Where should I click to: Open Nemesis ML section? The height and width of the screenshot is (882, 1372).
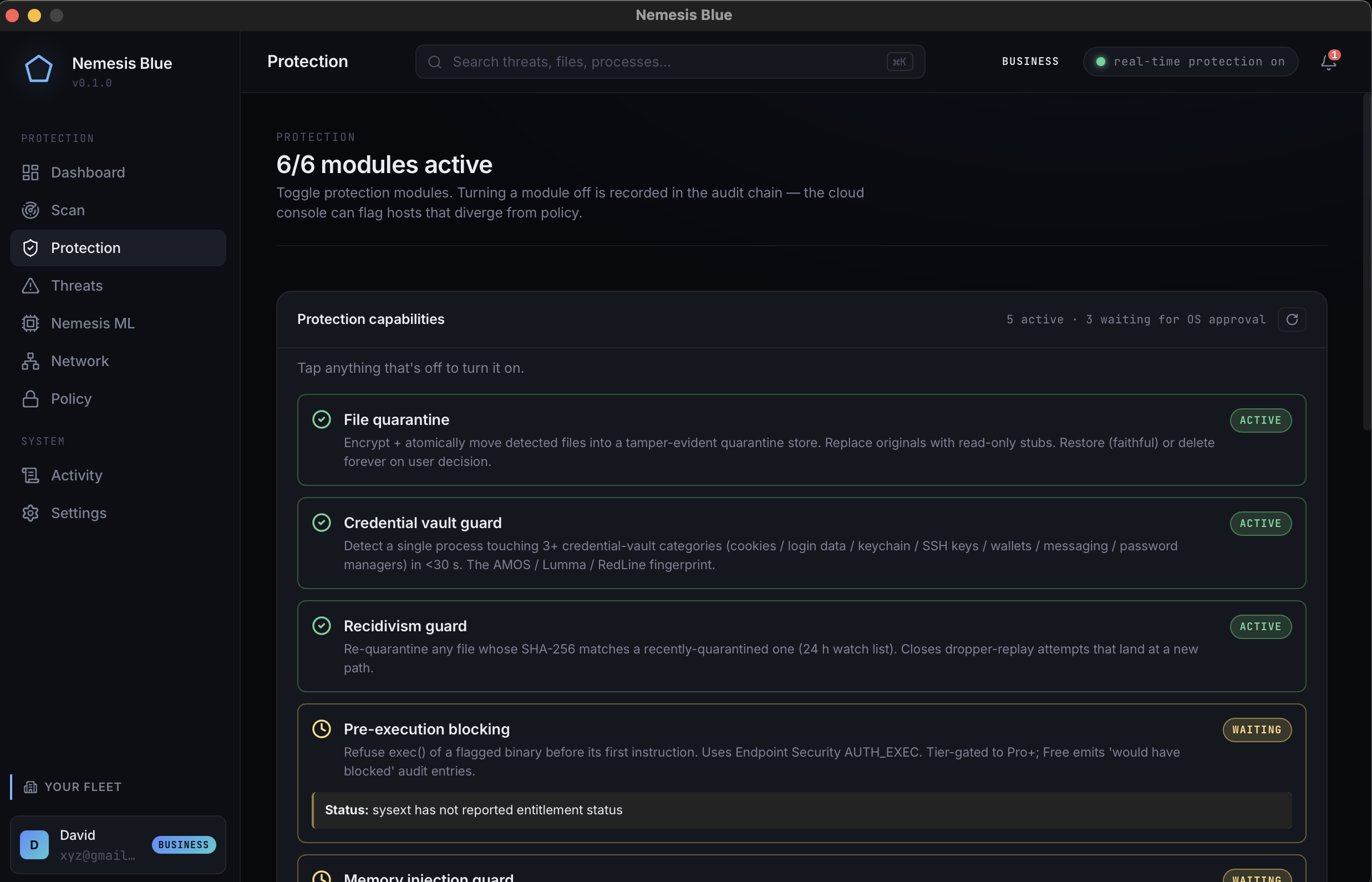tap(118, 323)
